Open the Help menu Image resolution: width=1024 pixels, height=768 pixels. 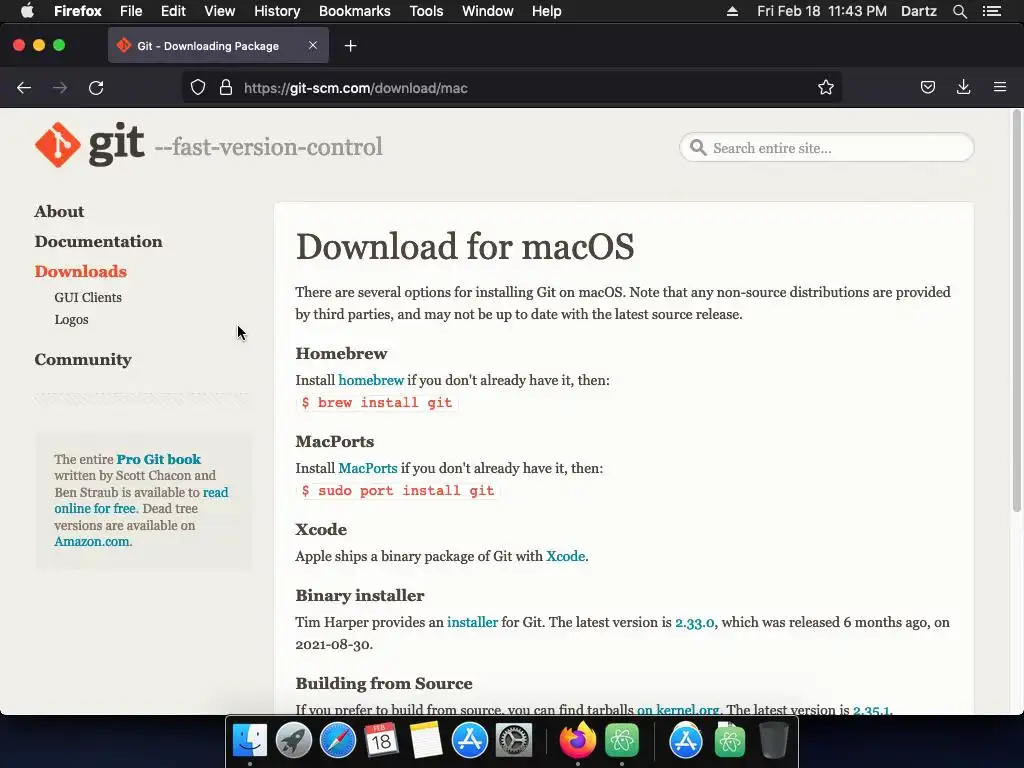coord(547,11)
